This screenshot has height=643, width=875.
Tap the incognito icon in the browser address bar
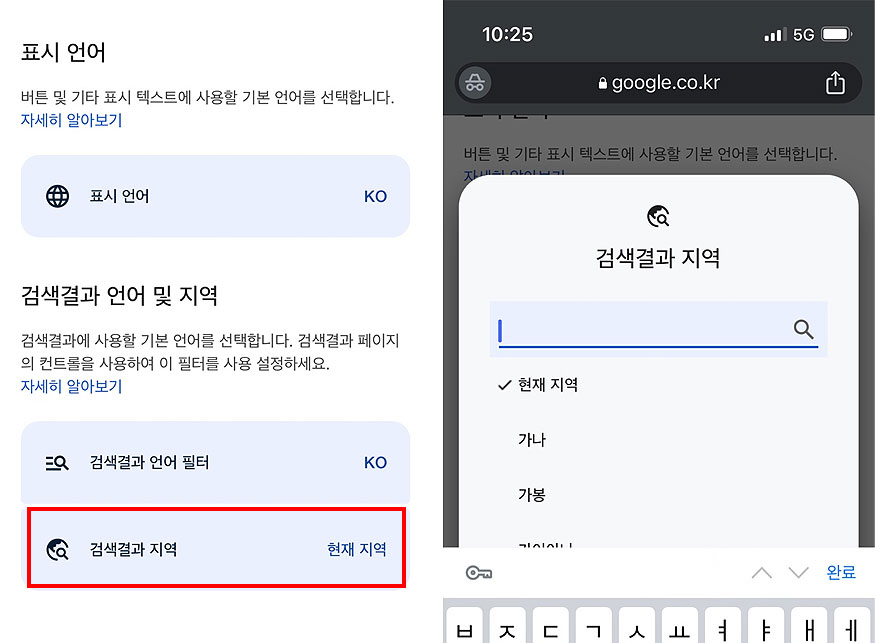[x=475, y=83]
